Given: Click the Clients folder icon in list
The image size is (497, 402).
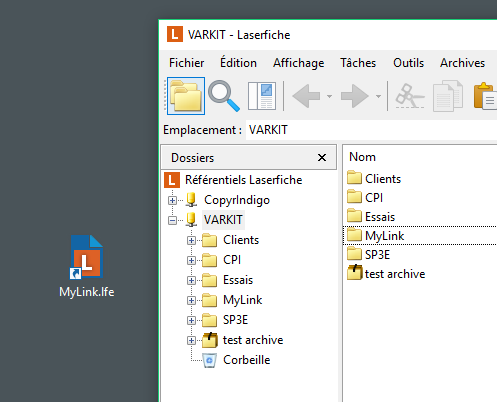Looking at the screenshot, I should (354, 178).
